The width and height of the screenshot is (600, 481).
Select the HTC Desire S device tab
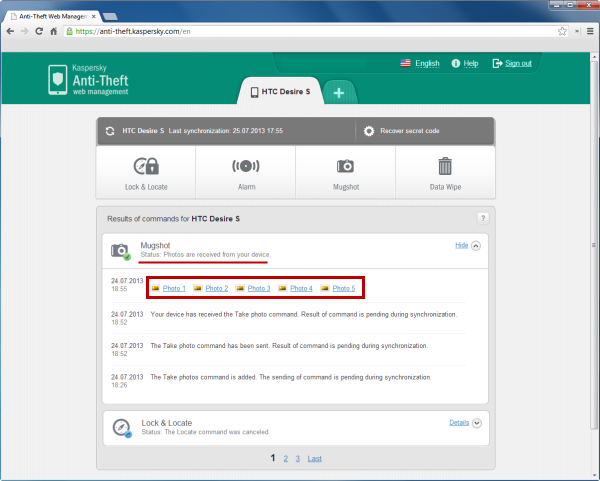tap(280, 91)
